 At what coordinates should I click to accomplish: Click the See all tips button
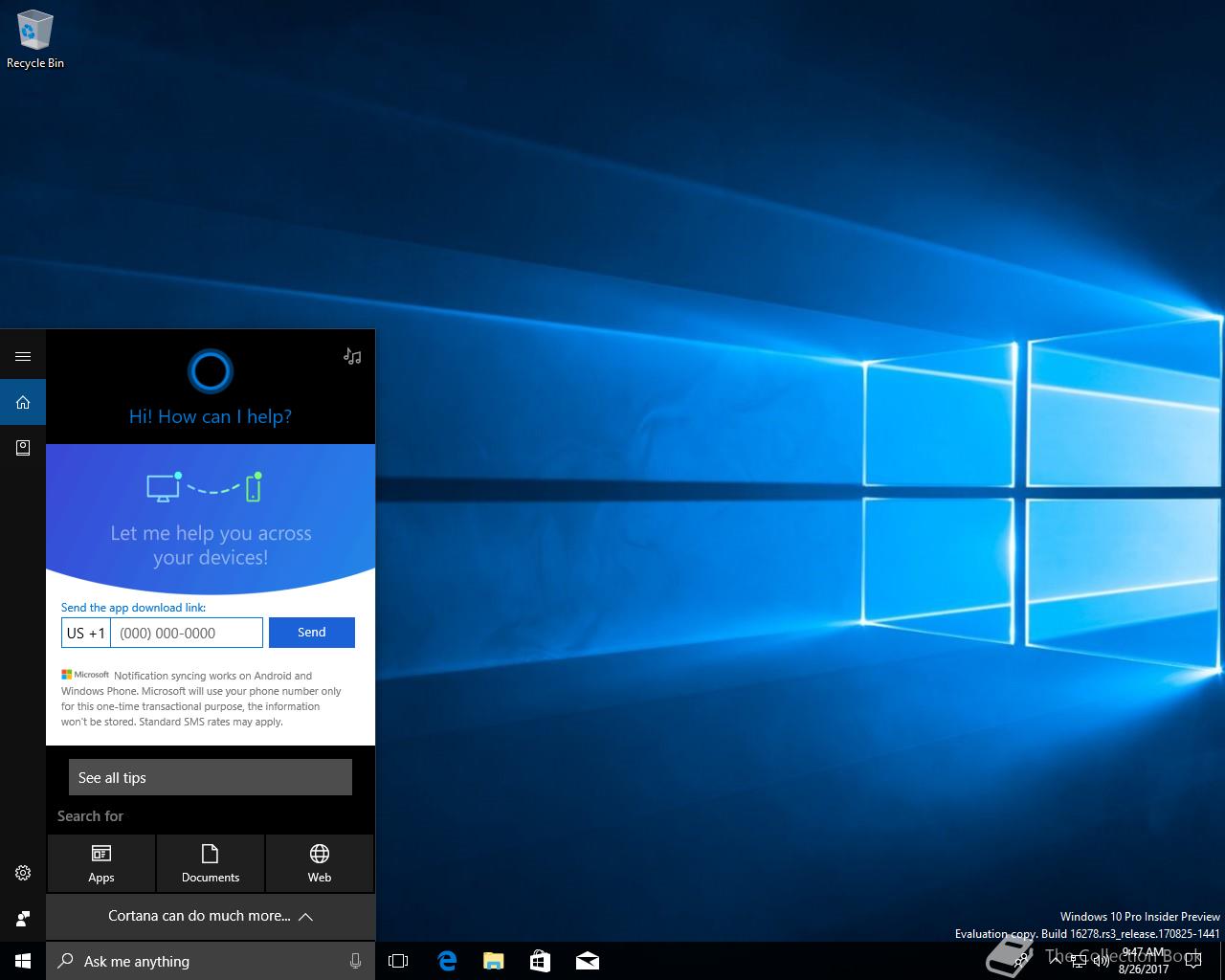(x=211, y=777)
